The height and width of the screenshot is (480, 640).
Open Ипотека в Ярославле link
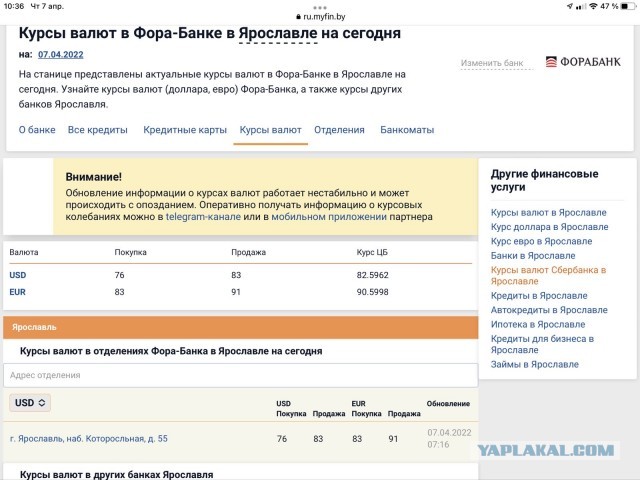pos(538,324)
